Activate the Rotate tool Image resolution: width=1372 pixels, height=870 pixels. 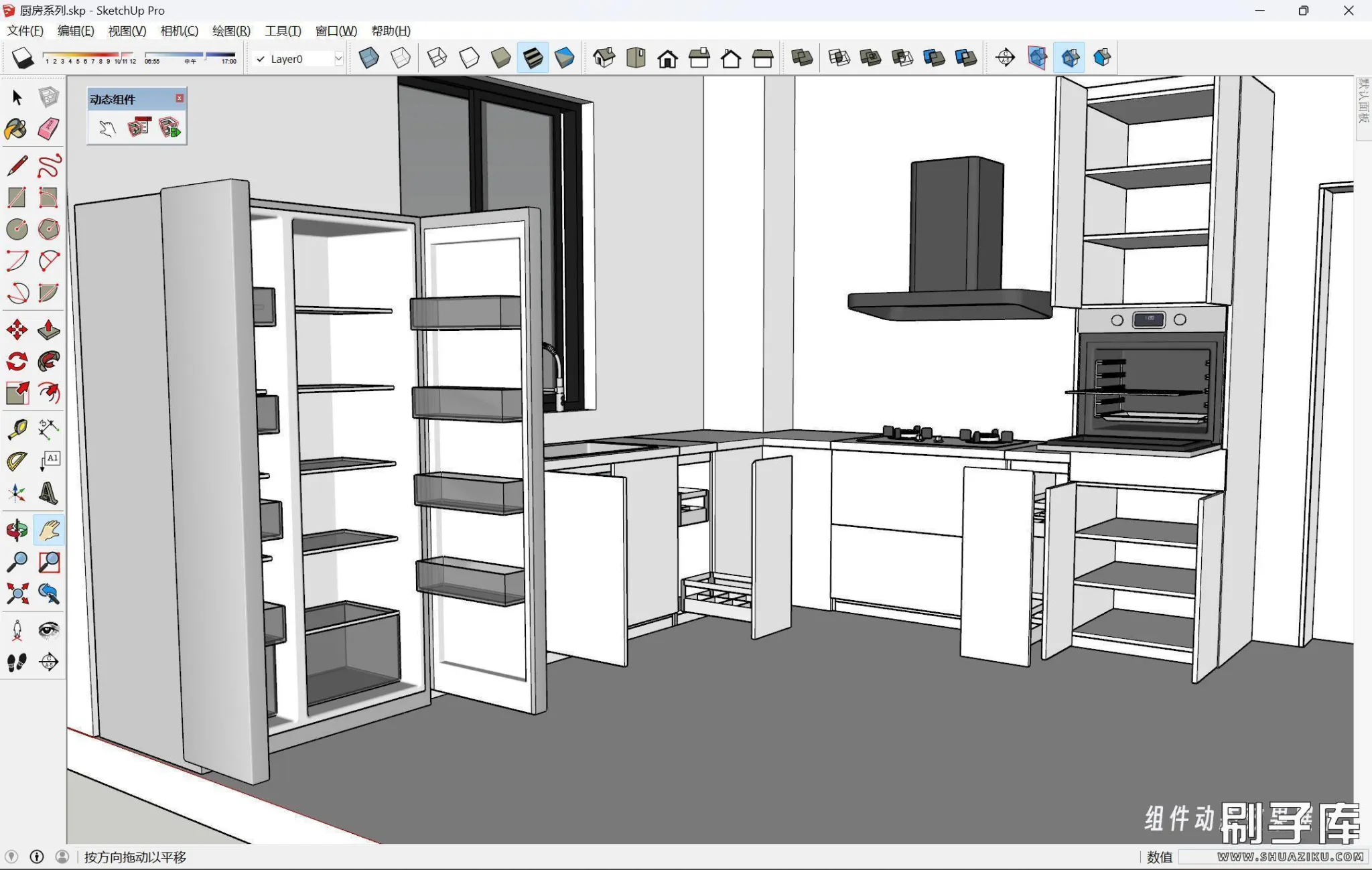pos(16,362)
